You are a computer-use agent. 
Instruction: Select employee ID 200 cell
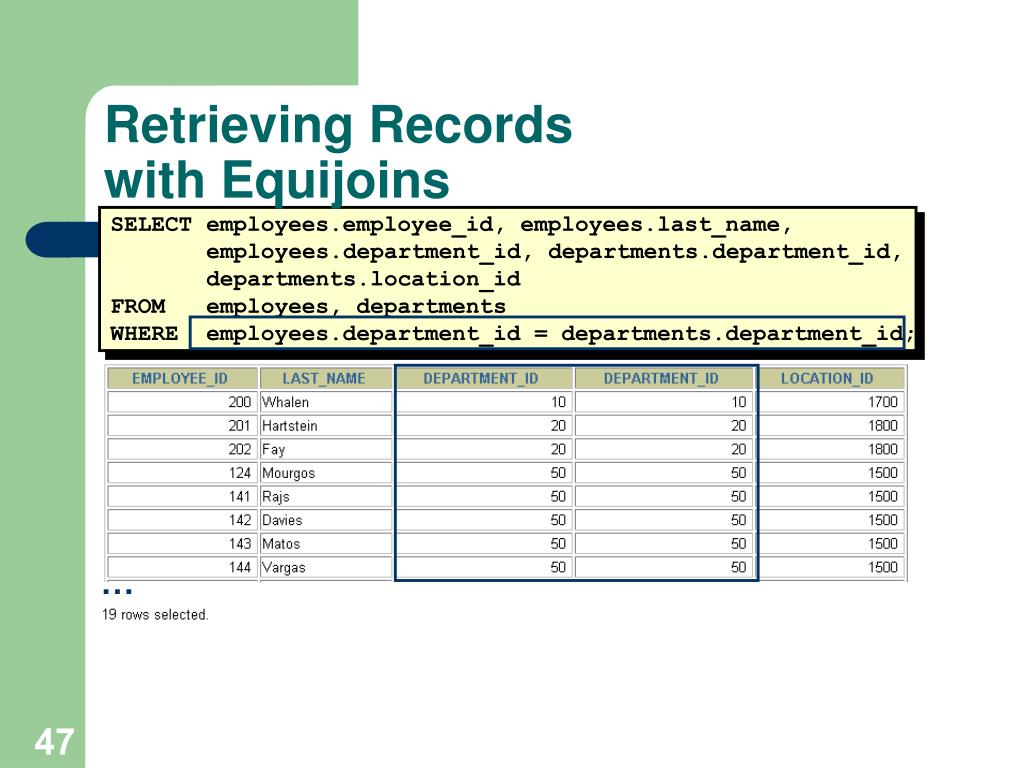tap(182, 402)
